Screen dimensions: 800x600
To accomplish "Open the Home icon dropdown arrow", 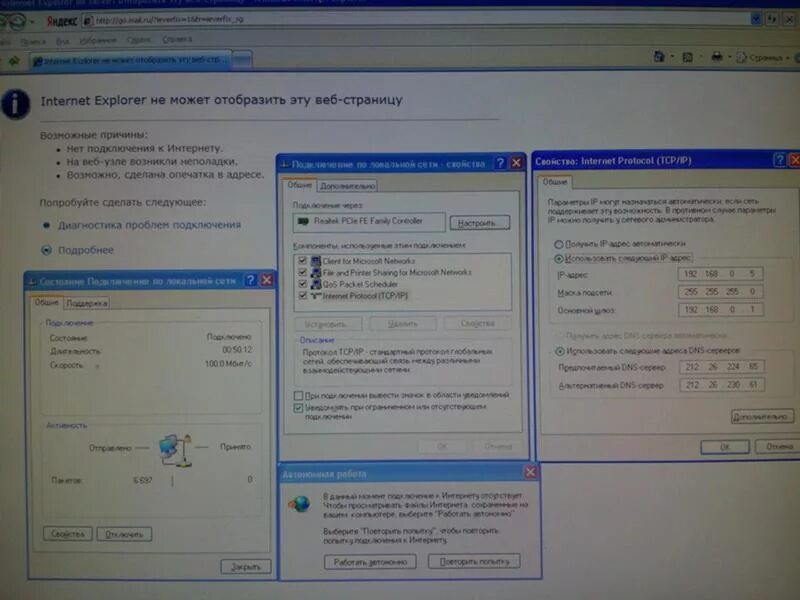I will 672,57.
